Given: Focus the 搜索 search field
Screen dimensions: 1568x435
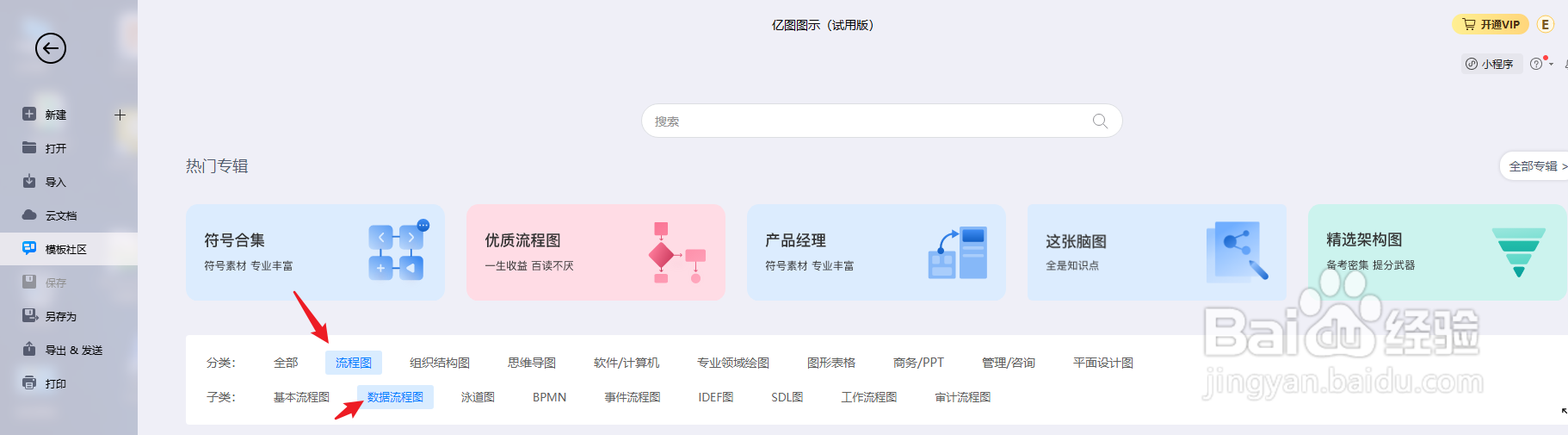Looking at the screenshot, I should click(x=881, y=121).
